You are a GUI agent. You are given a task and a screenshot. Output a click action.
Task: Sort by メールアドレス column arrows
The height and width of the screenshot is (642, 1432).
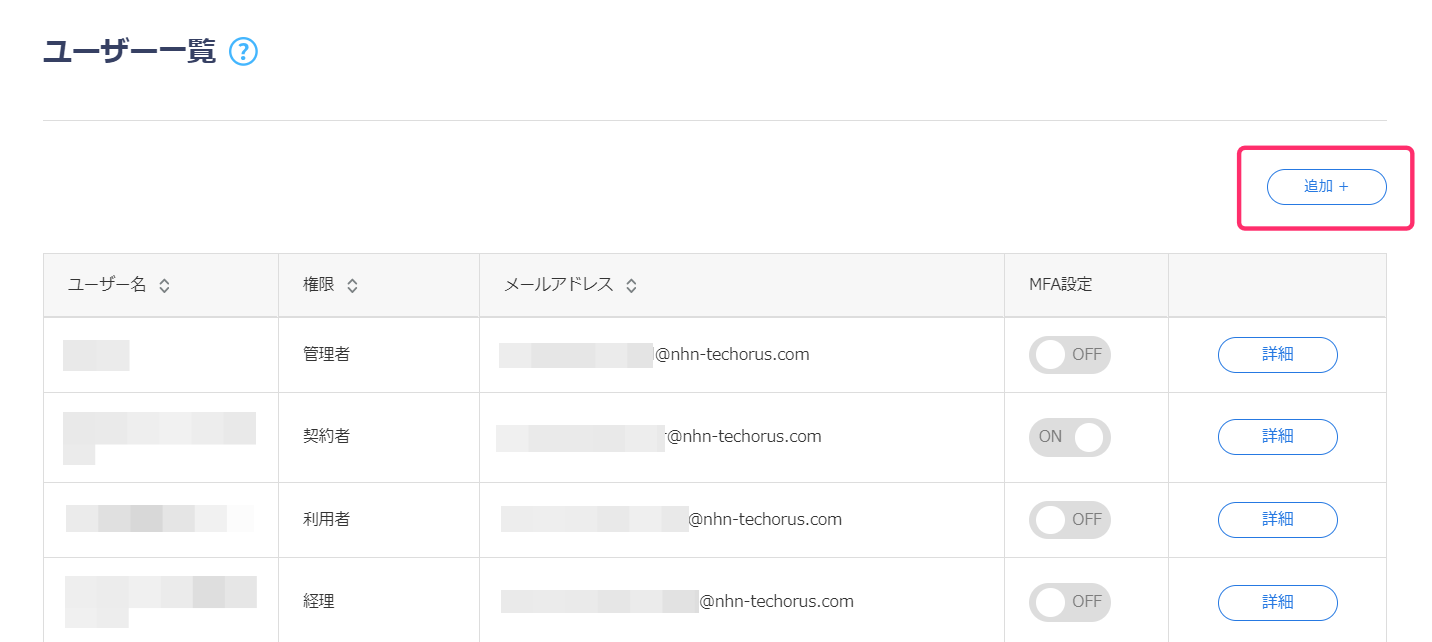(x=631, y=286)
